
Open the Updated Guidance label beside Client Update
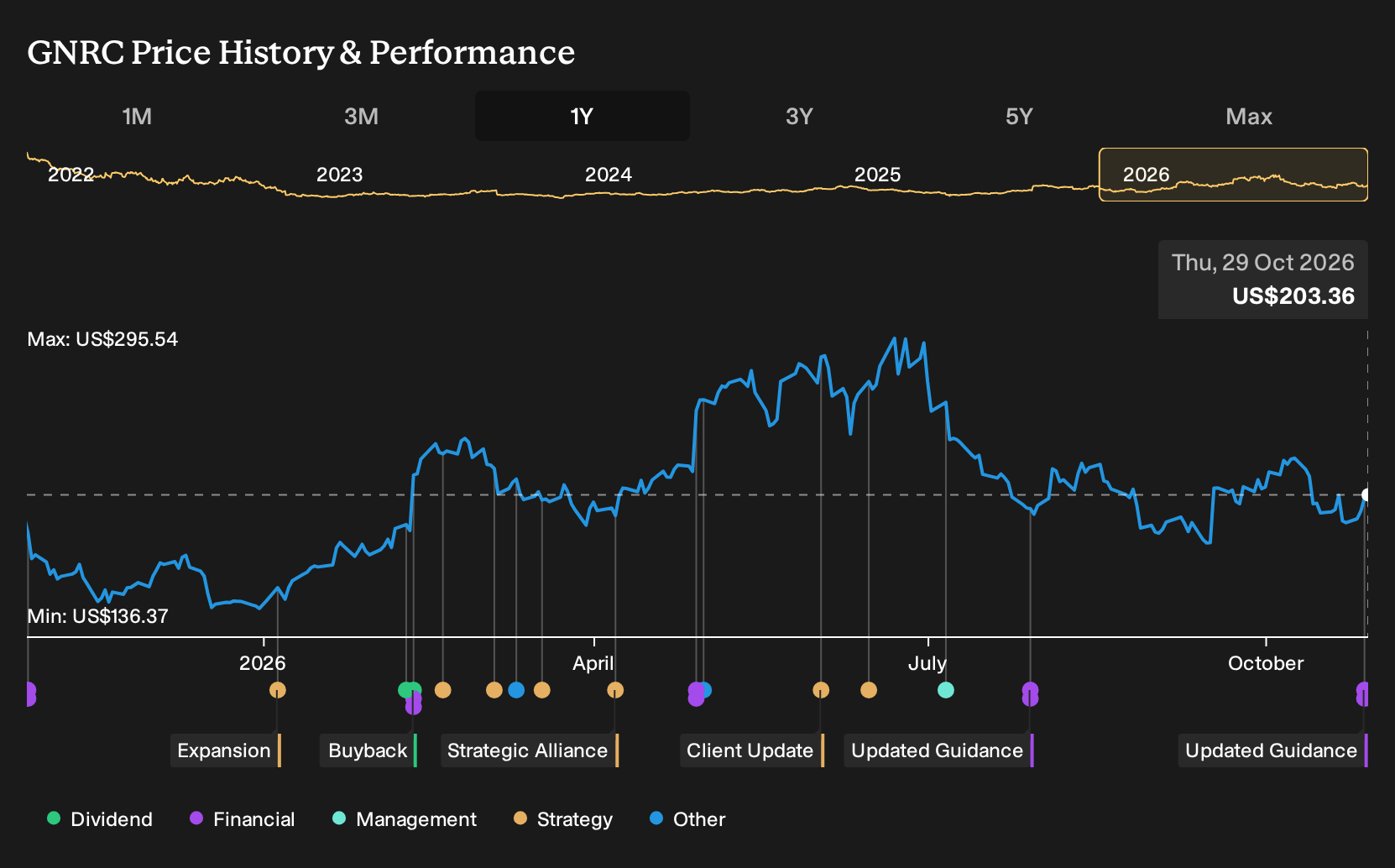[x=938, y=750]
